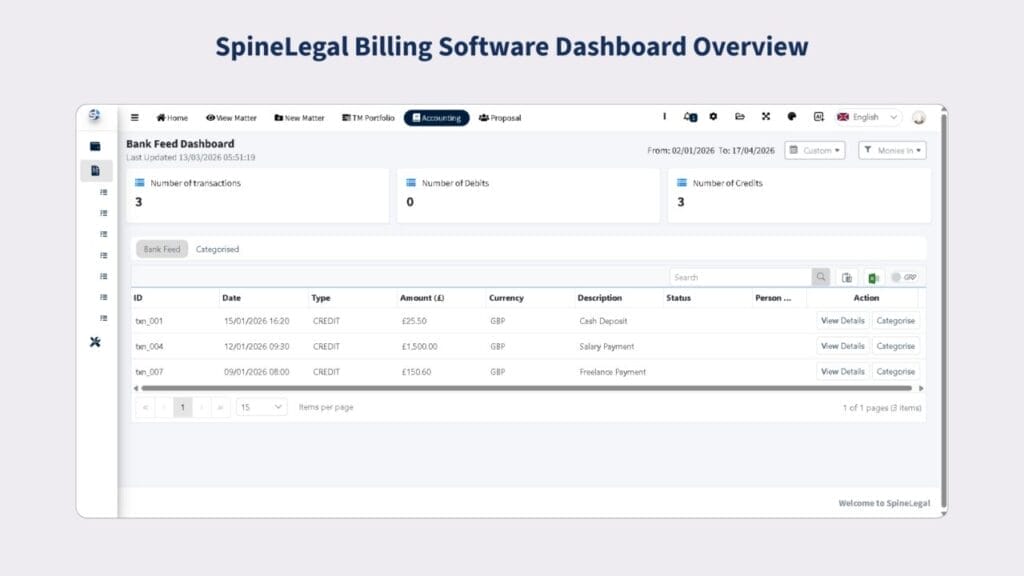1024x576 pixels.
Task: Open the items per page dropdown
Action: pyautogui.click(x=262, y=407)
